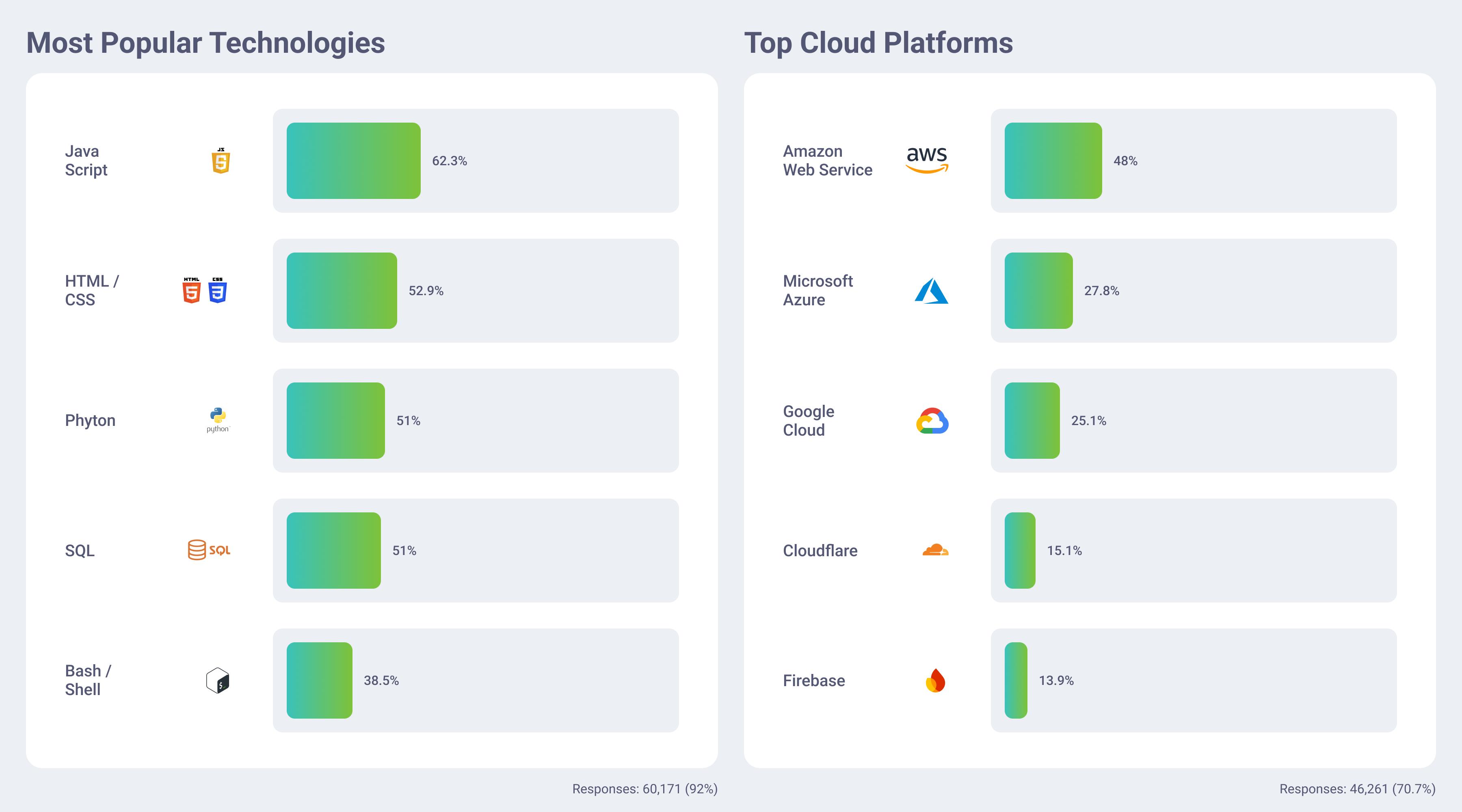Click the '48%' value
This screenshot has width=1462, height=812.
click(1125, 161)
